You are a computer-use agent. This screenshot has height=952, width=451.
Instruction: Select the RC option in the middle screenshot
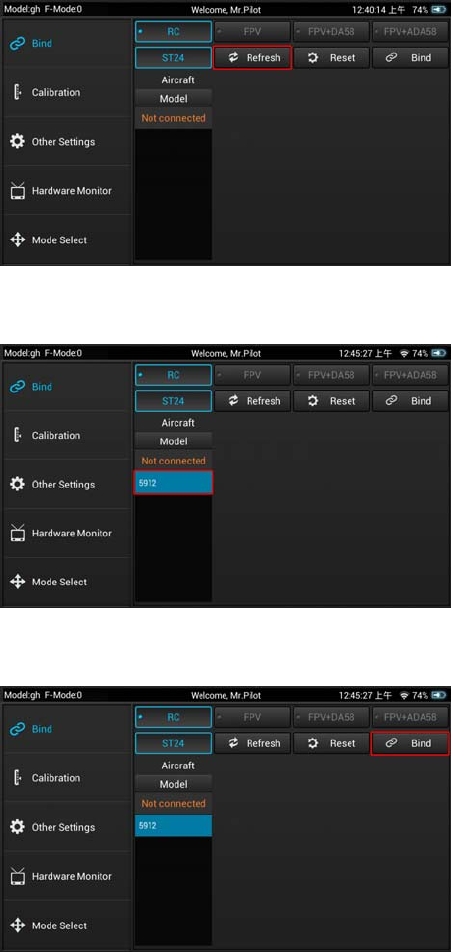[174, 375]
